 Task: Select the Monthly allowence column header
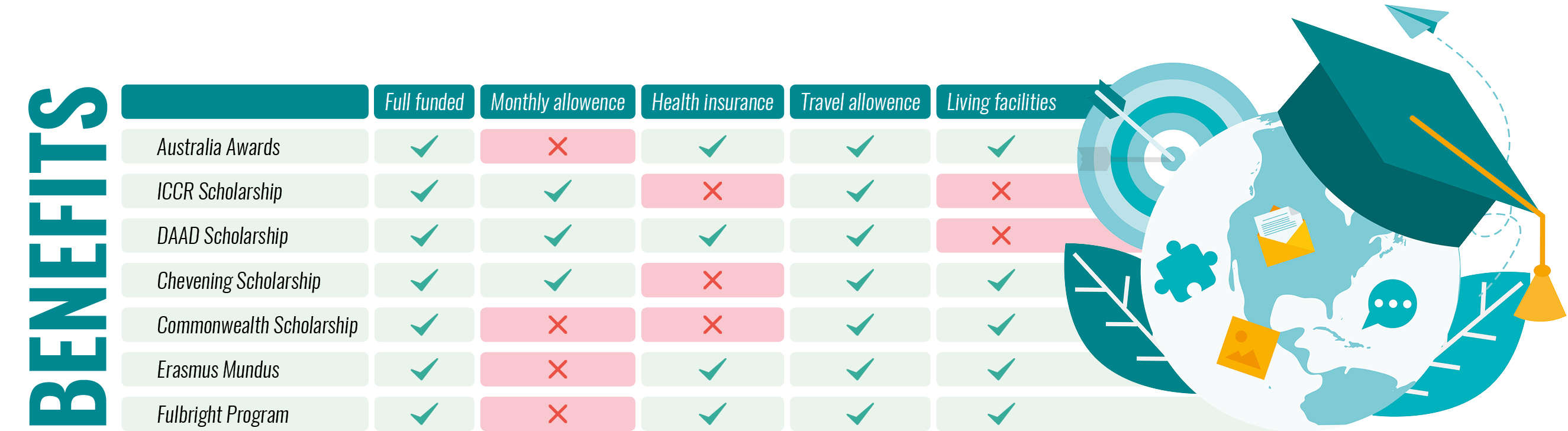click(x=557, y=102)
